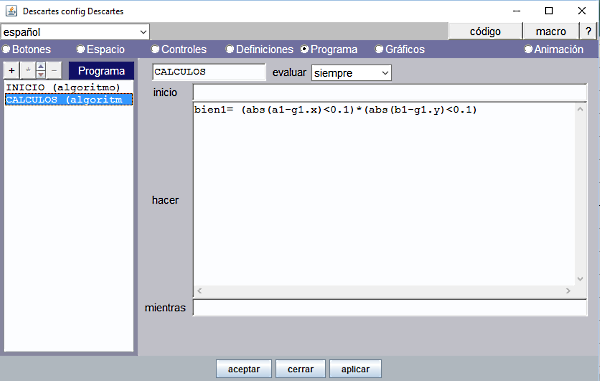Move selected item down with arrow
This screenshot has width=600, height=381.
click(41, 74)
